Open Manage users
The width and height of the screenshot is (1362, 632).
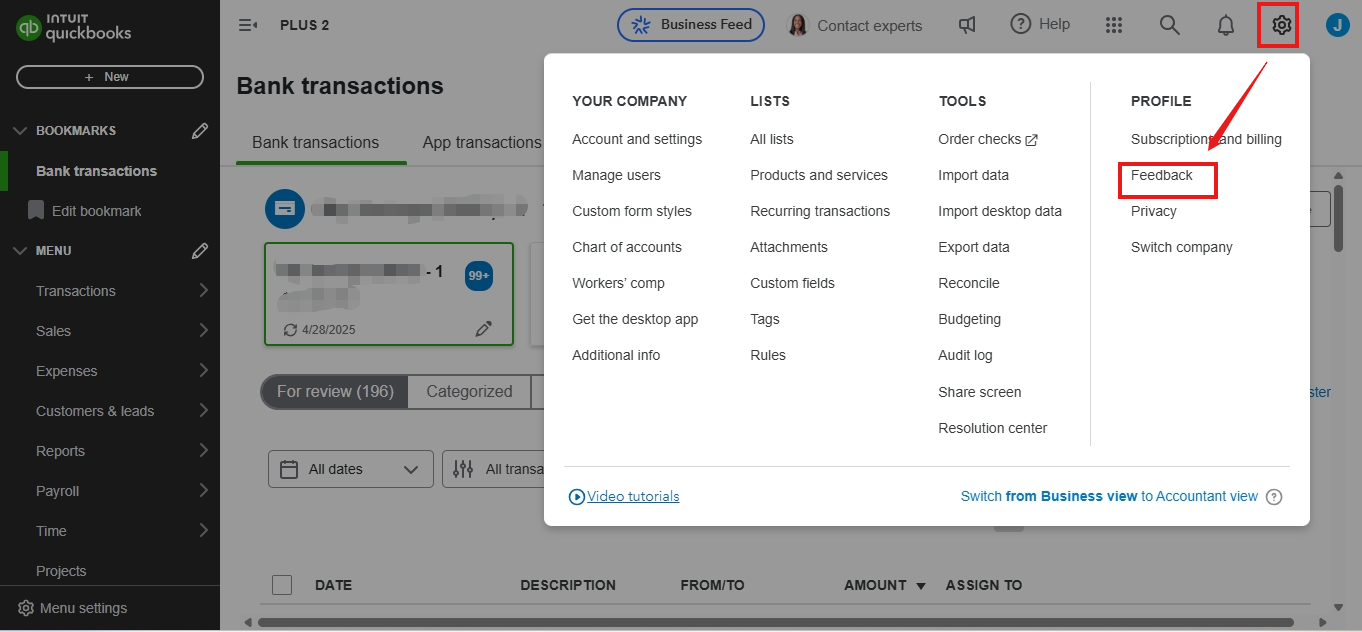pyautogui.click(x=616, y=175)
